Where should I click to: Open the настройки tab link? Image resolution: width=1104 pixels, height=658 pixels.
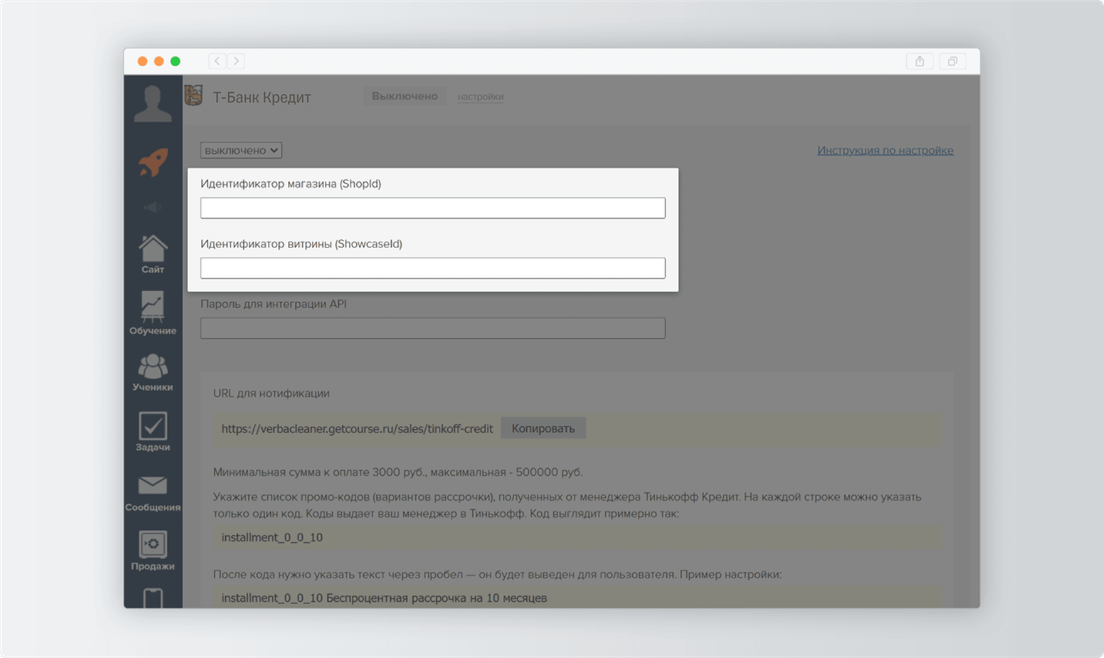click(480, 97)
